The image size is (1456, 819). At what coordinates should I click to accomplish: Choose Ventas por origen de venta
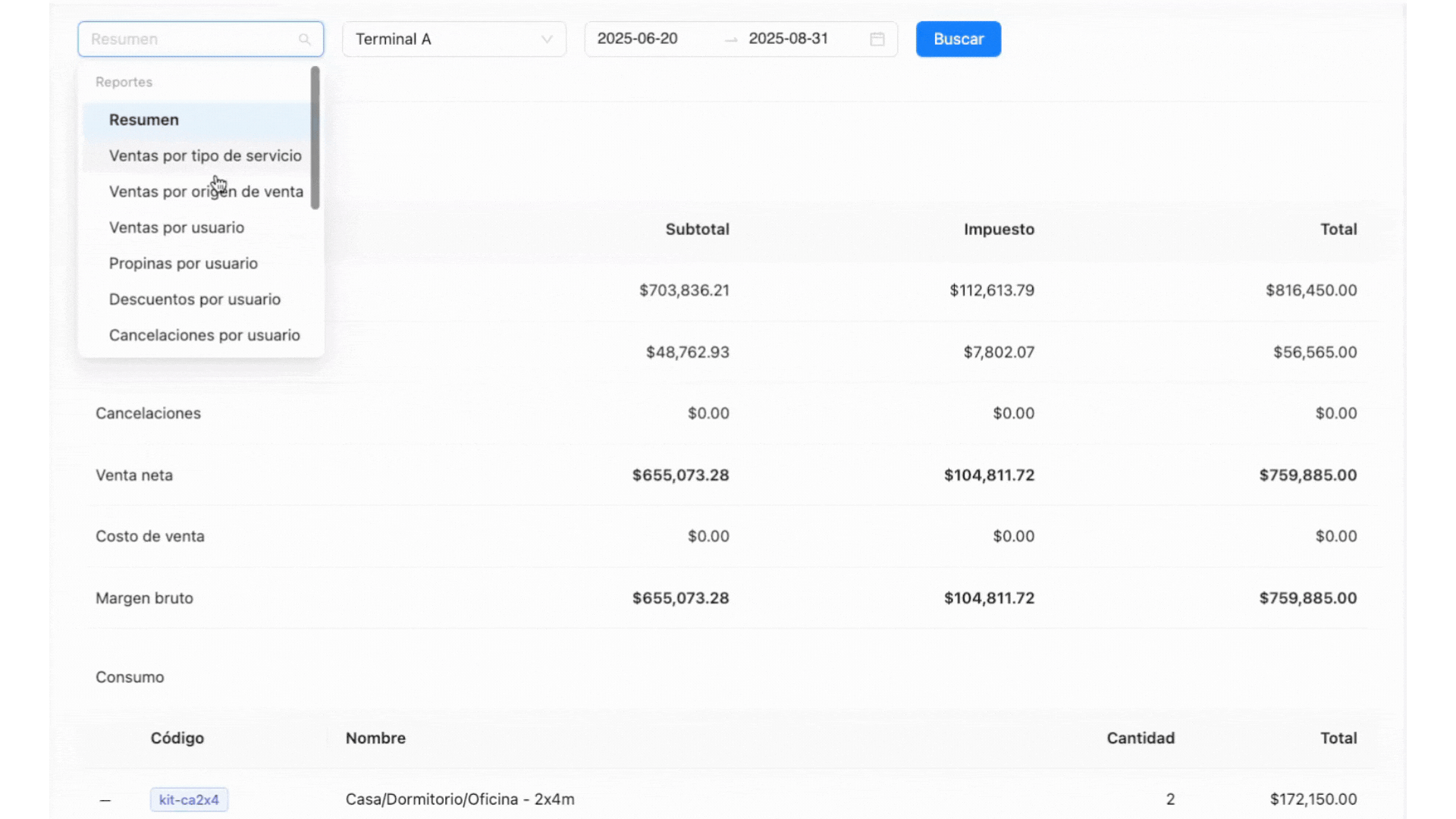click(206, 192)
